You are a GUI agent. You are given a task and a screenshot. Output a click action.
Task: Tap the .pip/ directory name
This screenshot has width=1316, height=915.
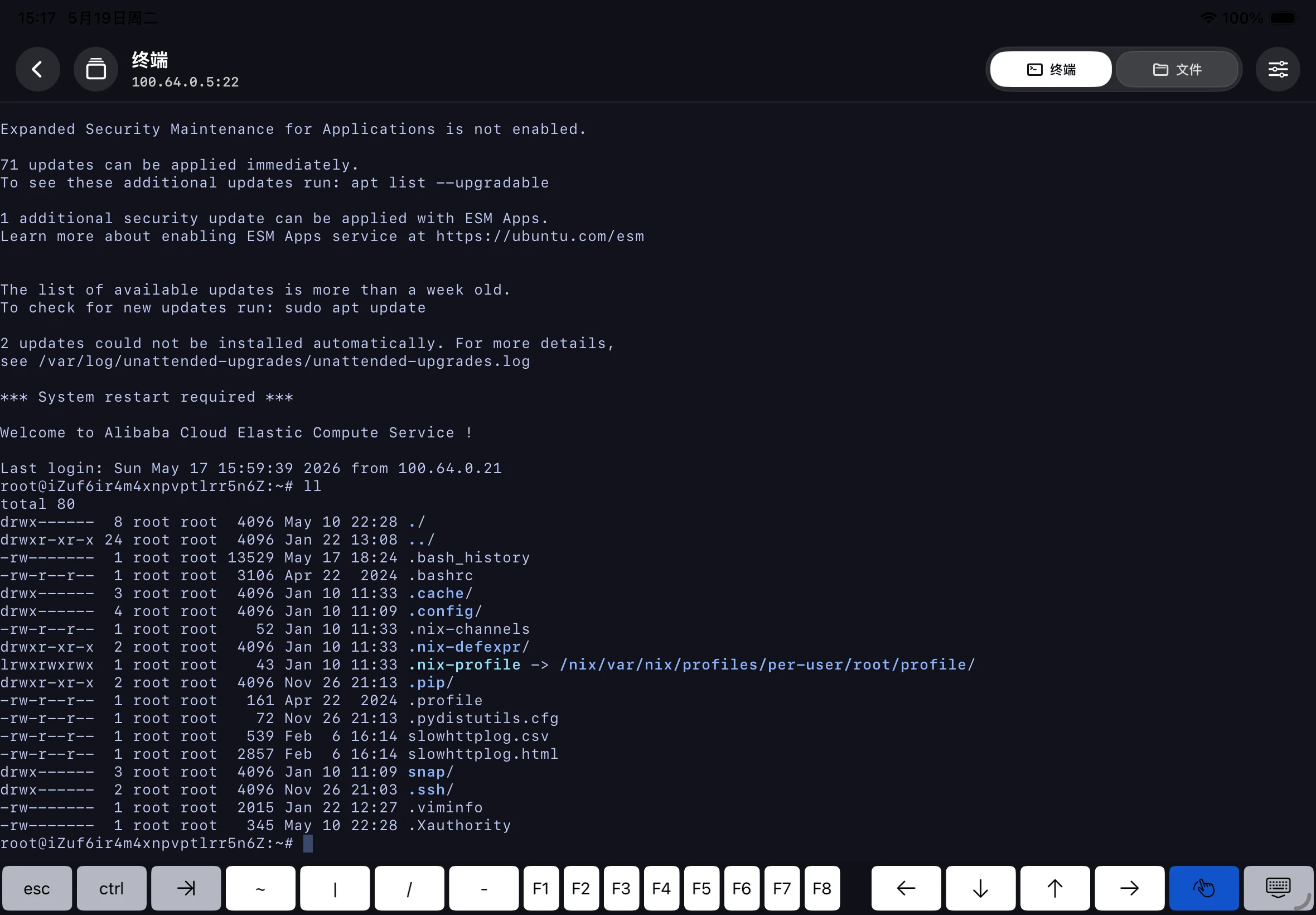tap(431, 682)
